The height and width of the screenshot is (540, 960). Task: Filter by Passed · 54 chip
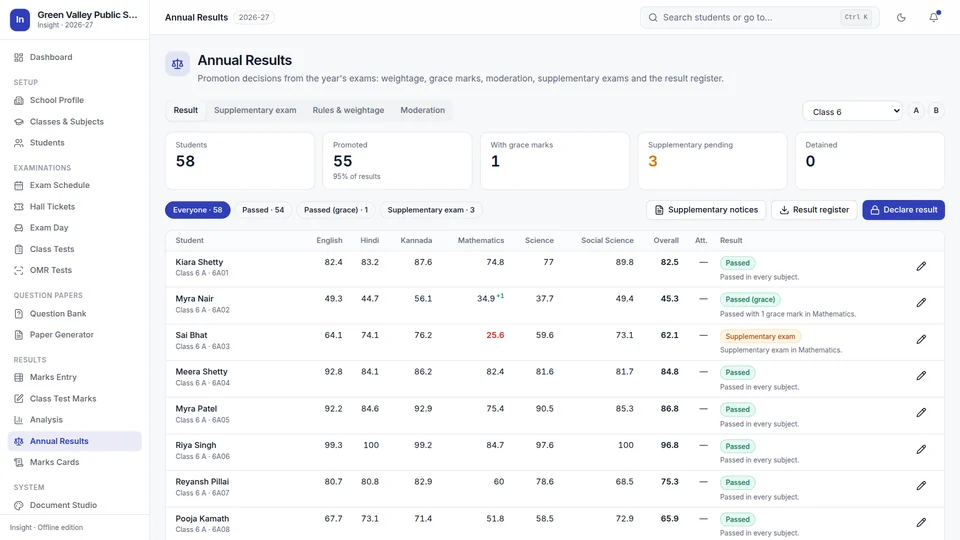(263, 210)
